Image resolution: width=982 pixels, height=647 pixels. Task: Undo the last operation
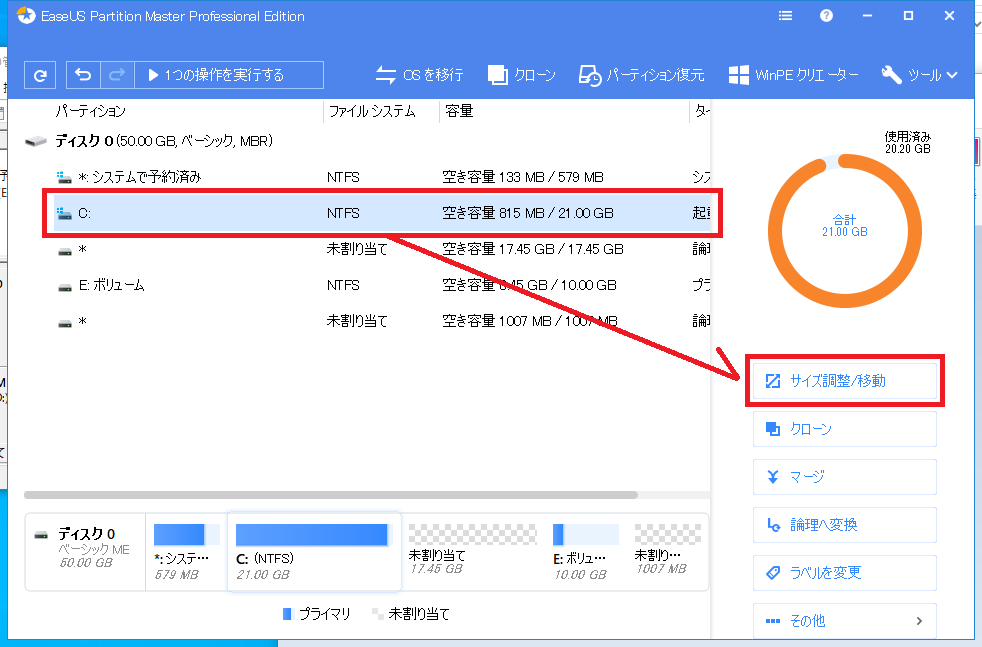point(82,74)
